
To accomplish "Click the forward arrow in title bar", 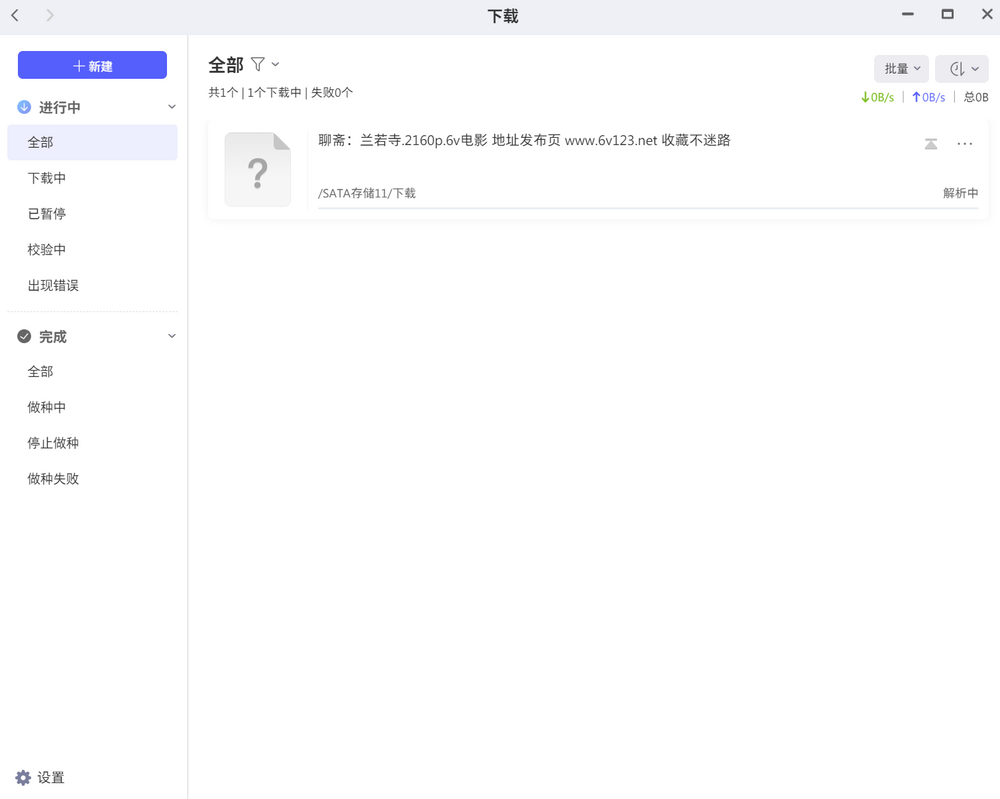I will click(50, 15).
